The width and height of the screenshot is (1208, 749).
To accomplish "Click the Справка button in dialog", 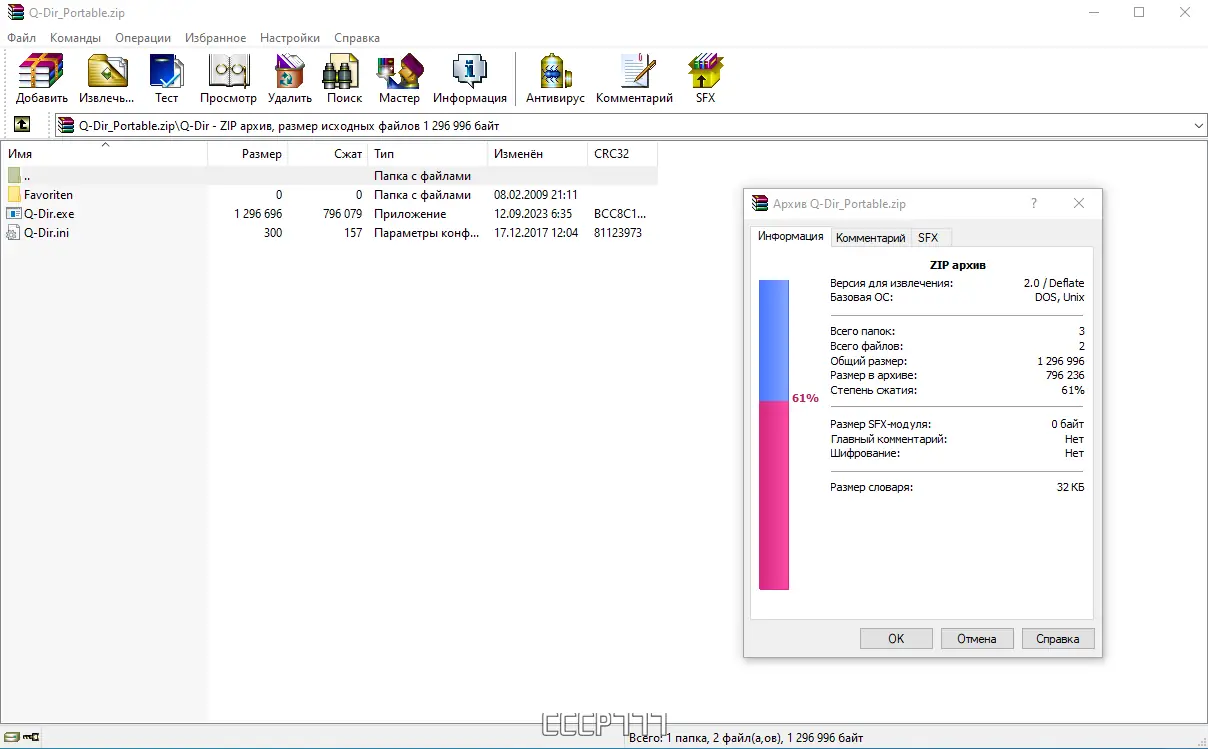I will [1058, 638].
